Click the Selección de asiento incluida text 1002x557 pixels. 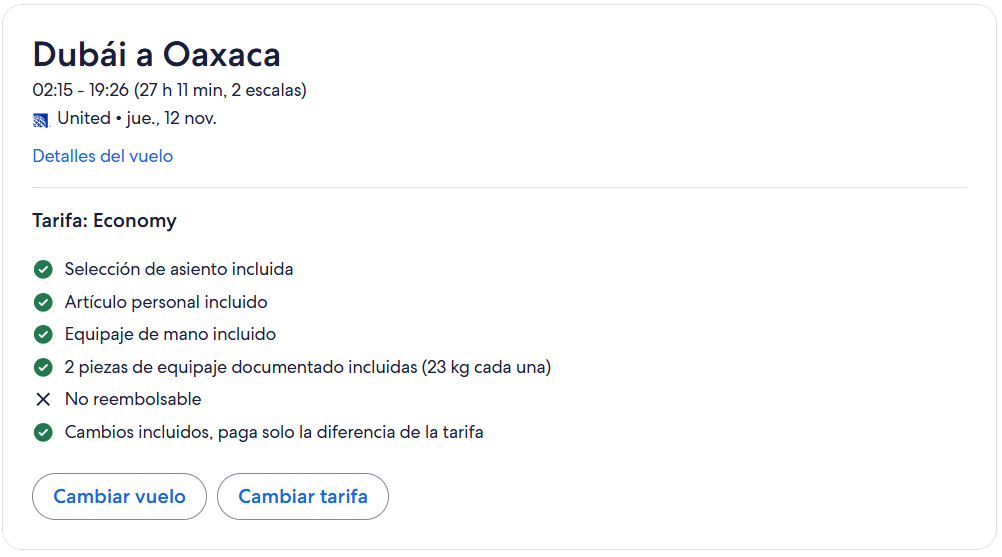pyautogui.click(x=179, y=269)
